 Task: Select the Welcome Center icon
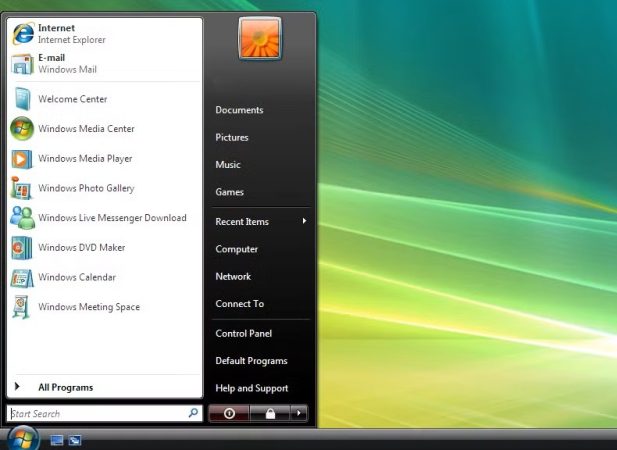[22, 99]
